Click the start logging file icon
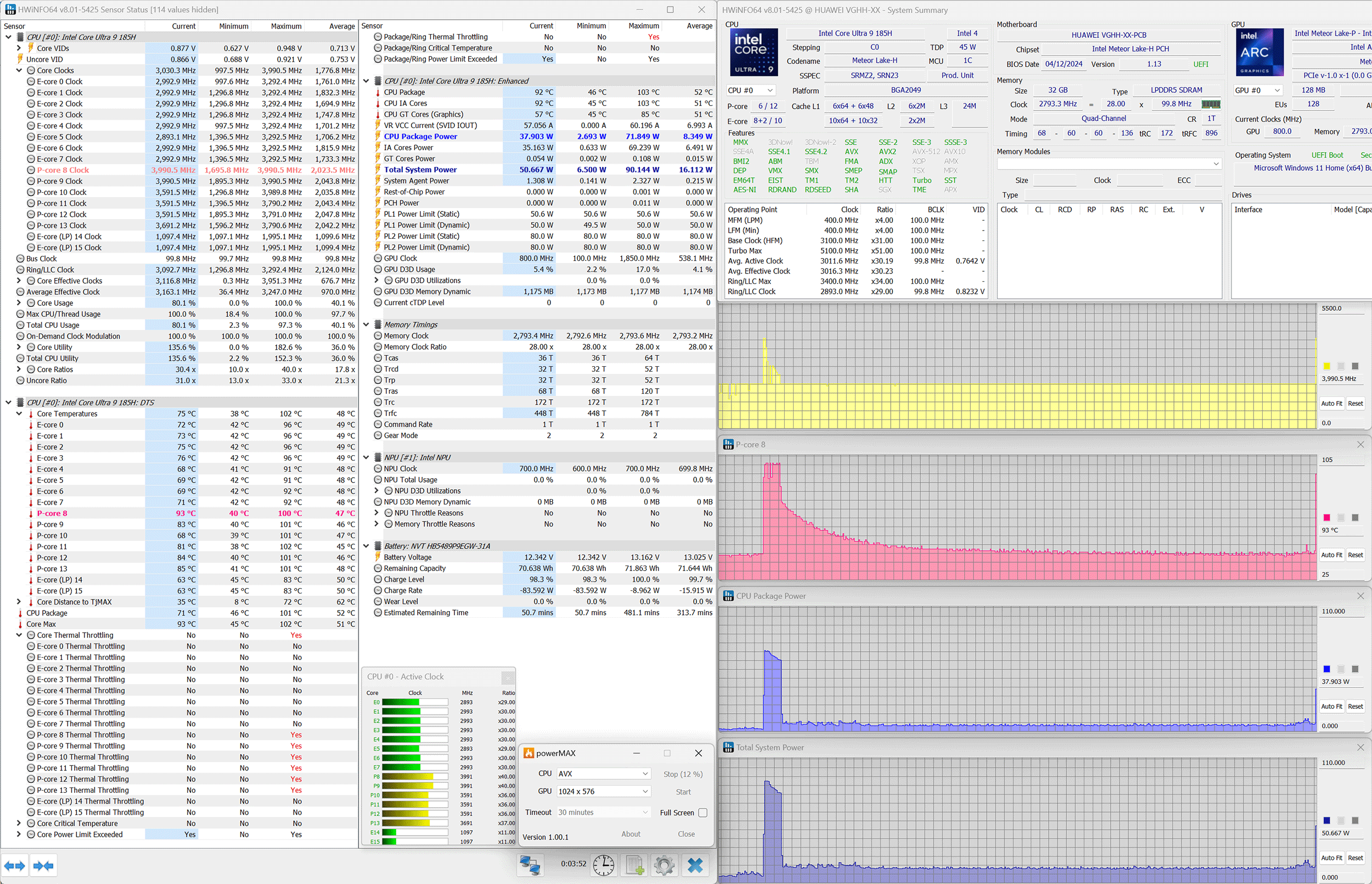This screenshot has width=1372, height=884. click(x=634, y=865)
